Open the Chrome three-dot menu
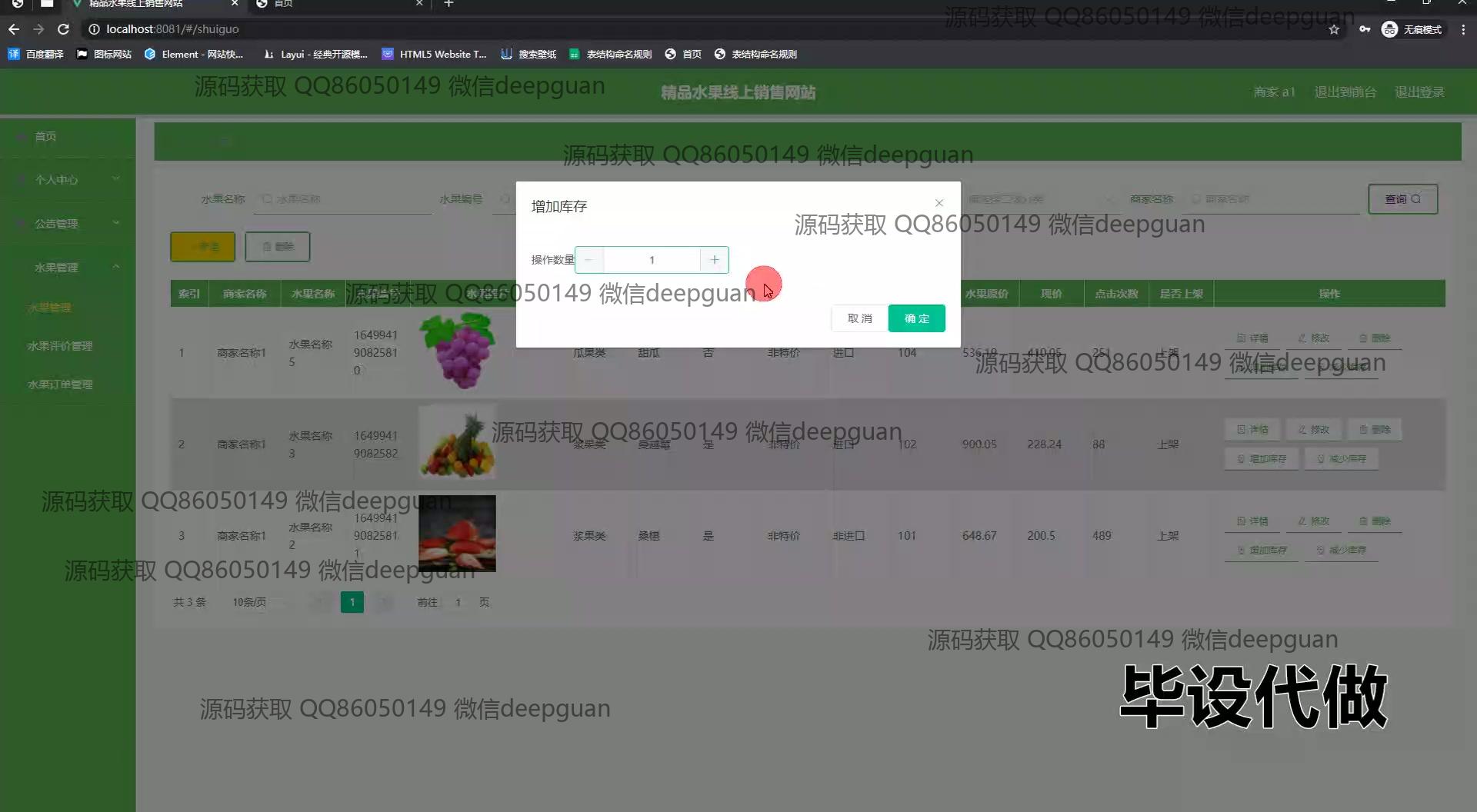This screenshot has width=1477, height=812. 1463,29
